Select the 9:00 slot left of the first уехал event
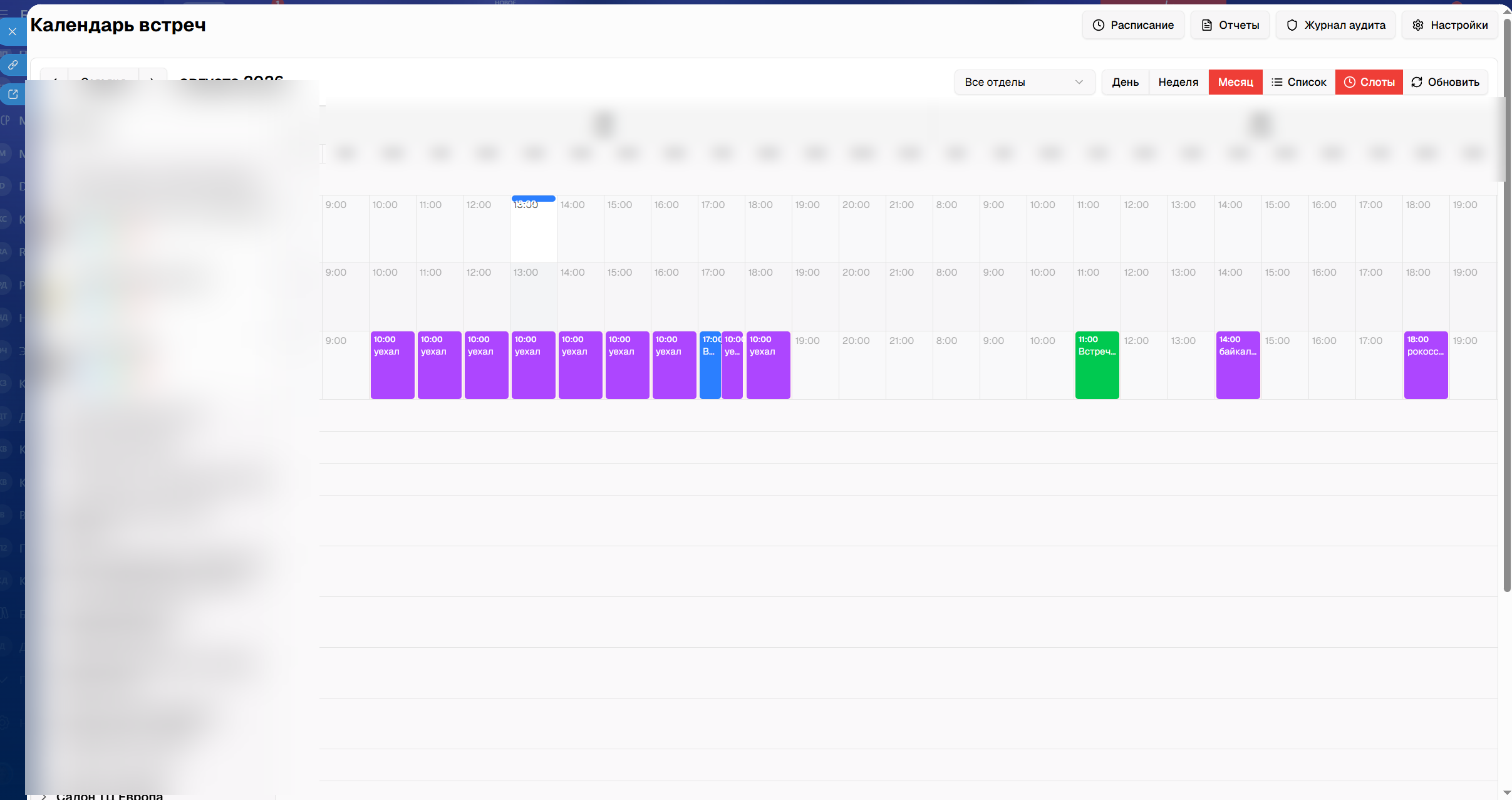Screen dimensions: 1512x800 (346, 365)
